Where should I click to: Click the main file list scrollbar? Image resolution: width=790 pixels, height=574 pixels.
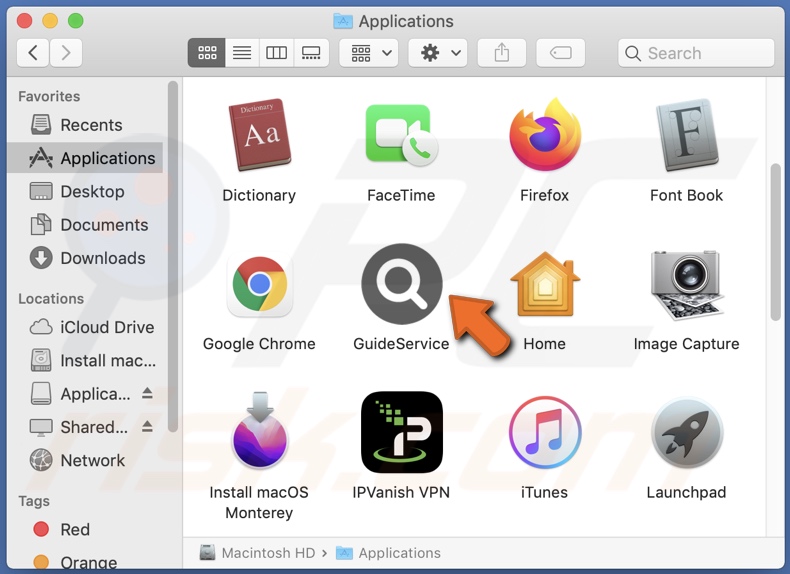click(776, 242)
